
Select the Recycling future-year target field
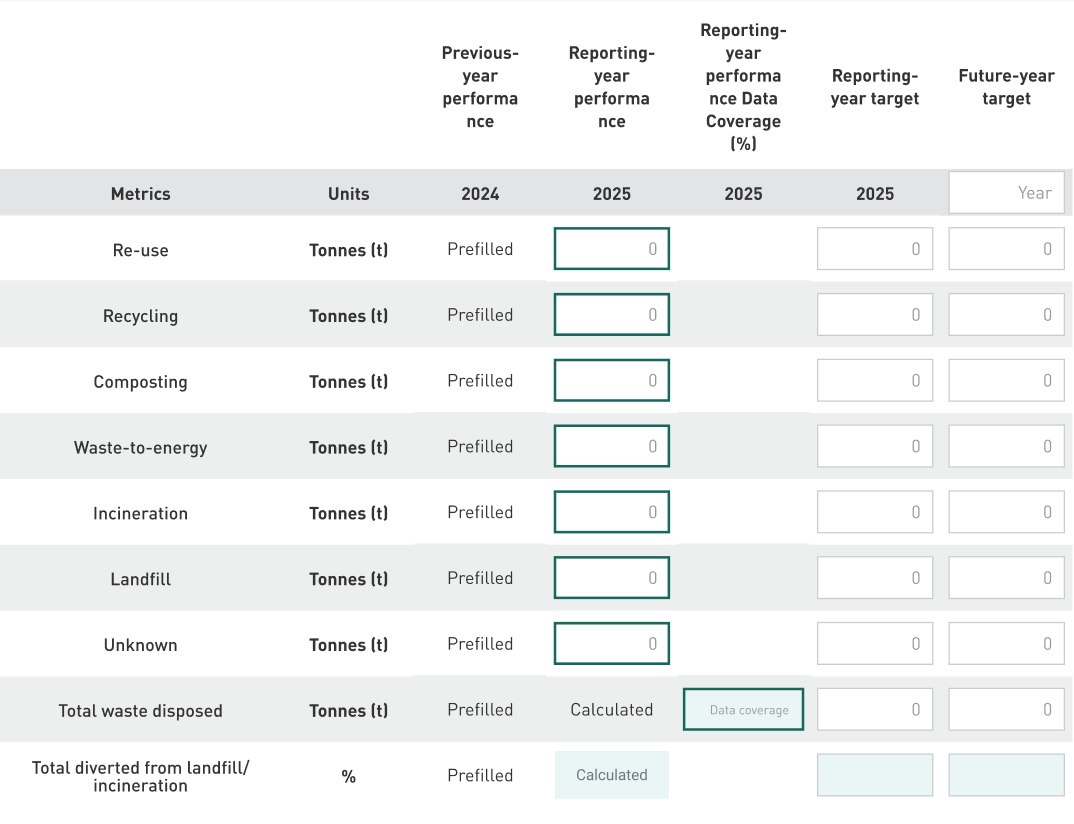pyautogui.click(x=1006, y=315)
